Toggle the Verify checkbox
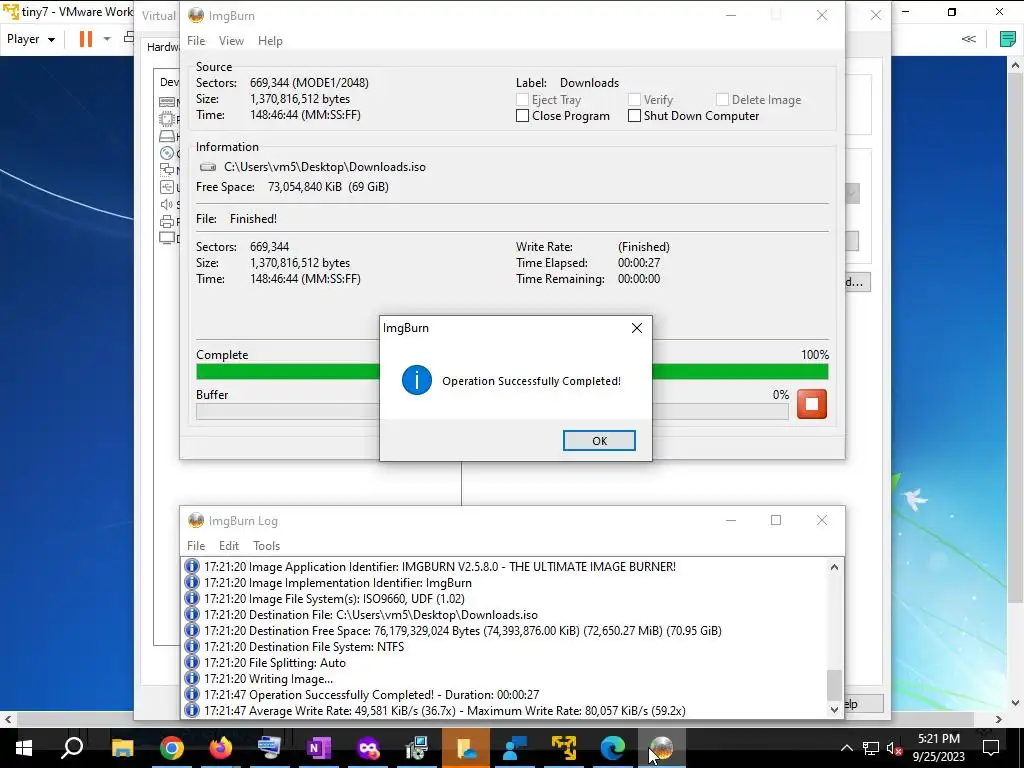 point(634,100)
